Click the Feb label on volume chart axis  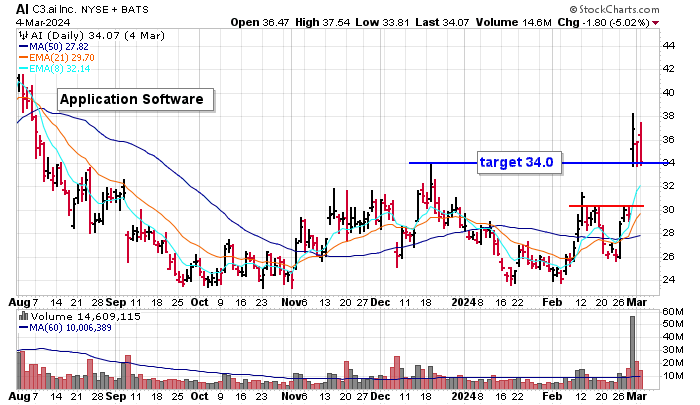552,396
